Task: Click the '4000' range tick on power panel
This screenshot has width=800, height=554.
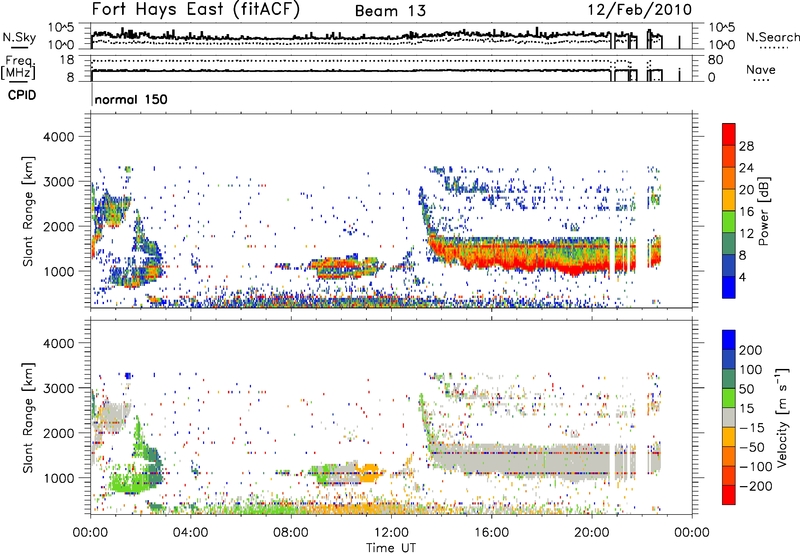Action: 59,137
